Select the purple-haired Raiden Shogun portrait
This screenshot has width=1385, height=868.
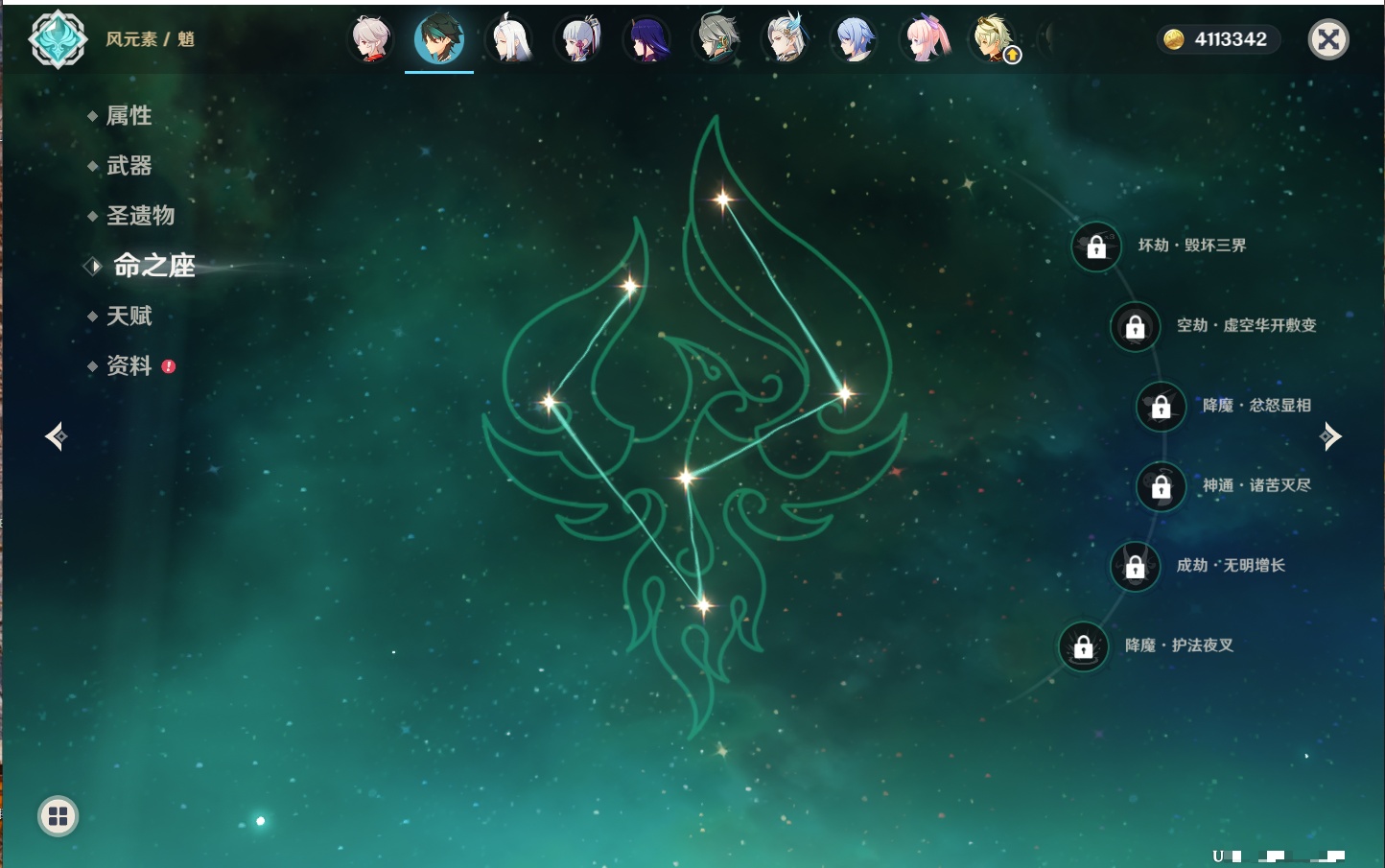tap(647, 40)
